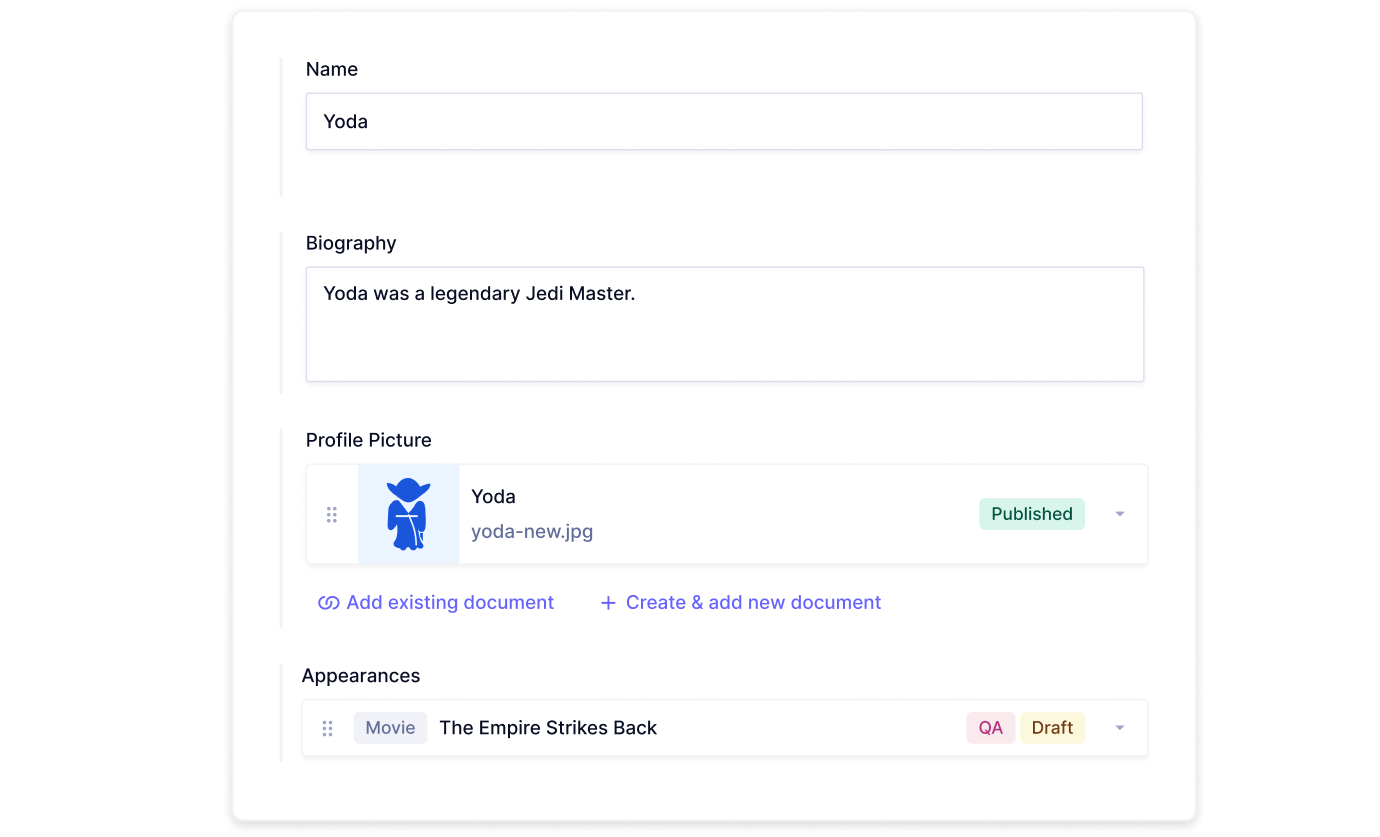The image size is (1380, 837).
Task: Click the Movie type tag
Action: [390, 728]
